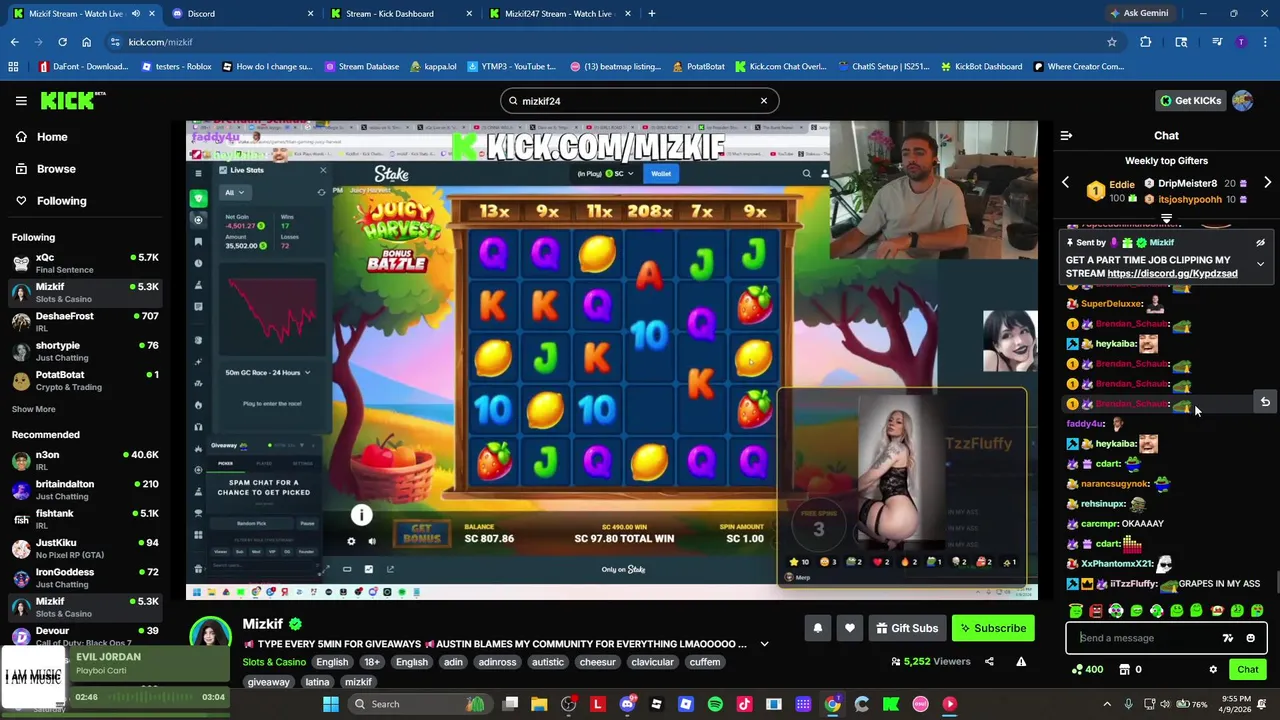Screen dimensions: 1280x720
Task: Collapse the chat panel icon
Action: (1066, 136)
